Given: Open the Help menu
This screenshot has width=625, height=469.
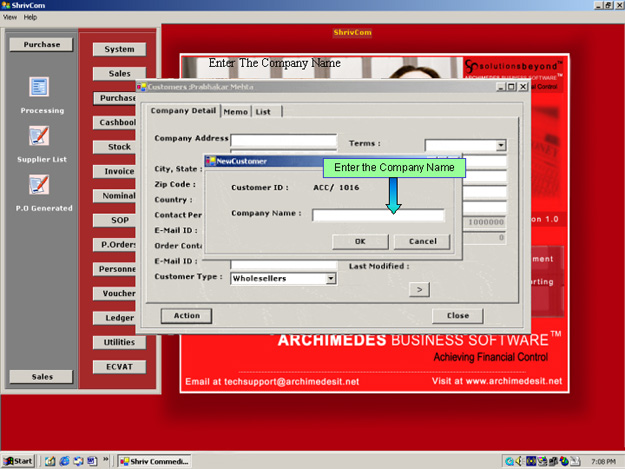Looking at the screenshot, I should pyautogui.click(x=31, y=17).
